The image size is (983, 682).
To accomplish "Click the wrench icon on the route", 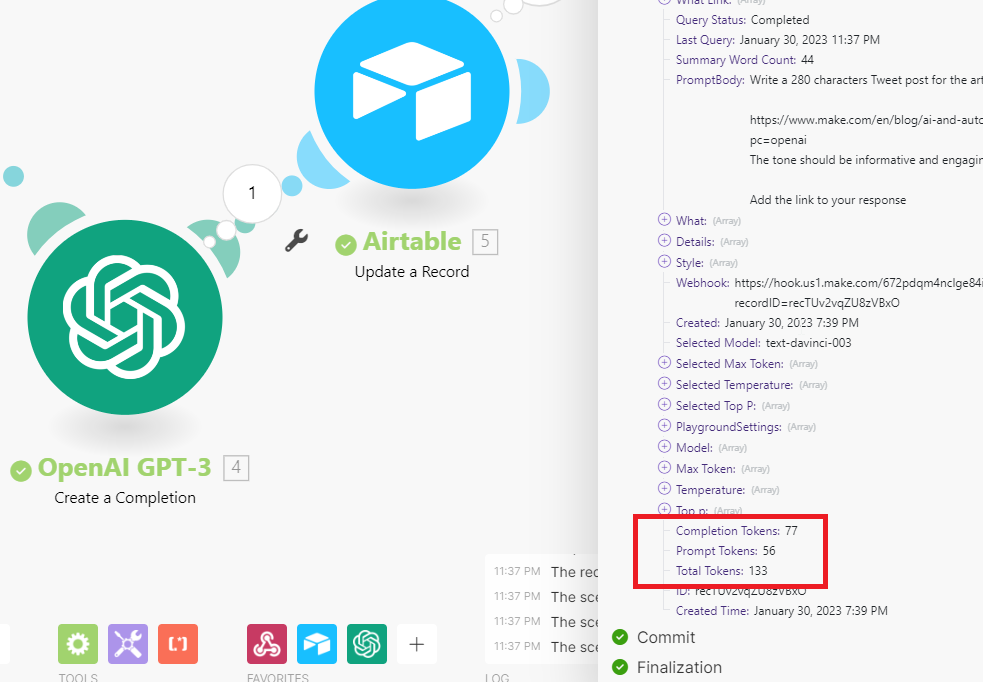I will pos(296,241).
